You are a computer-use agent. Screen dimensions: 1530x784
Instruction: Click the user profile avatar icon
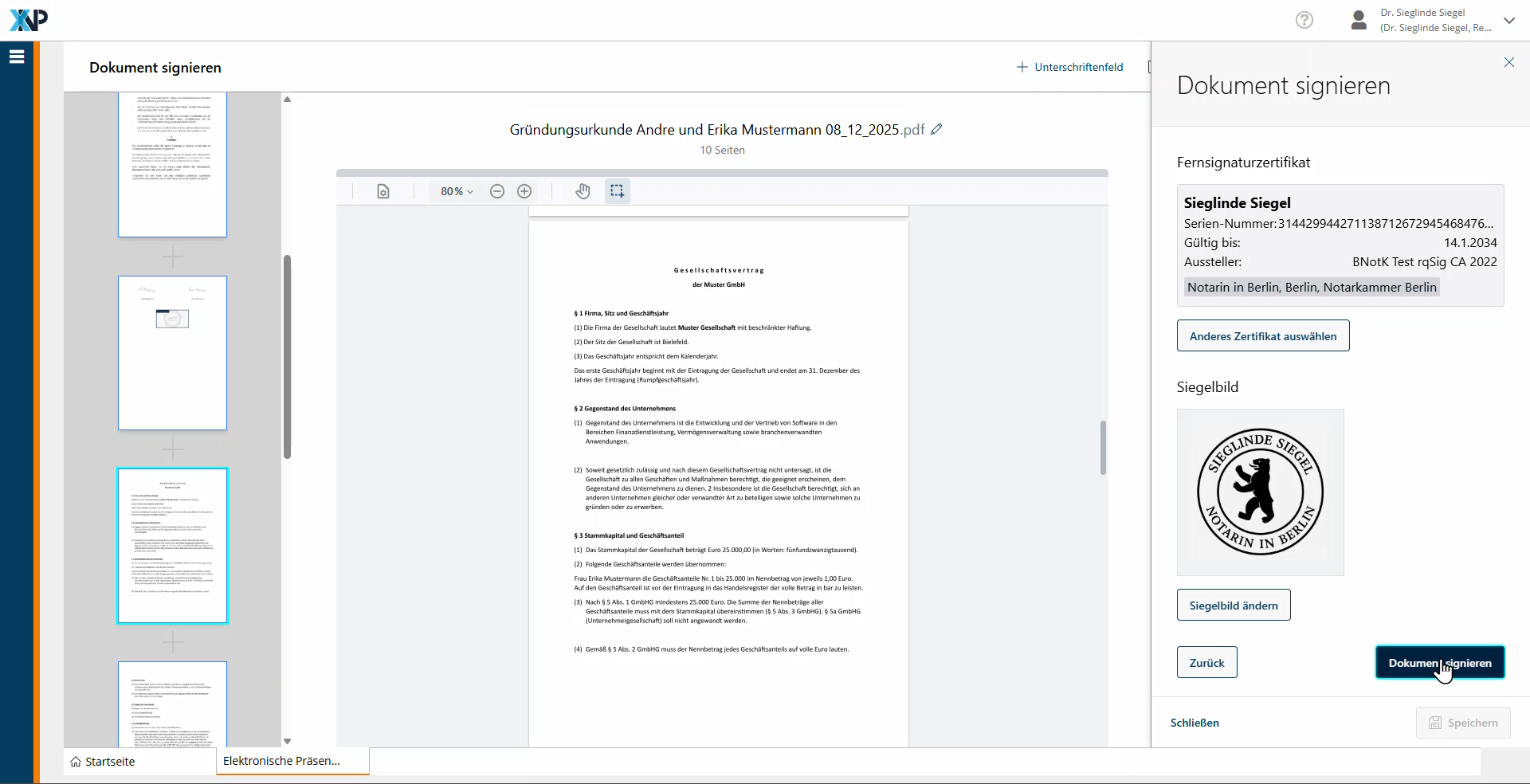click(1359, 20)
